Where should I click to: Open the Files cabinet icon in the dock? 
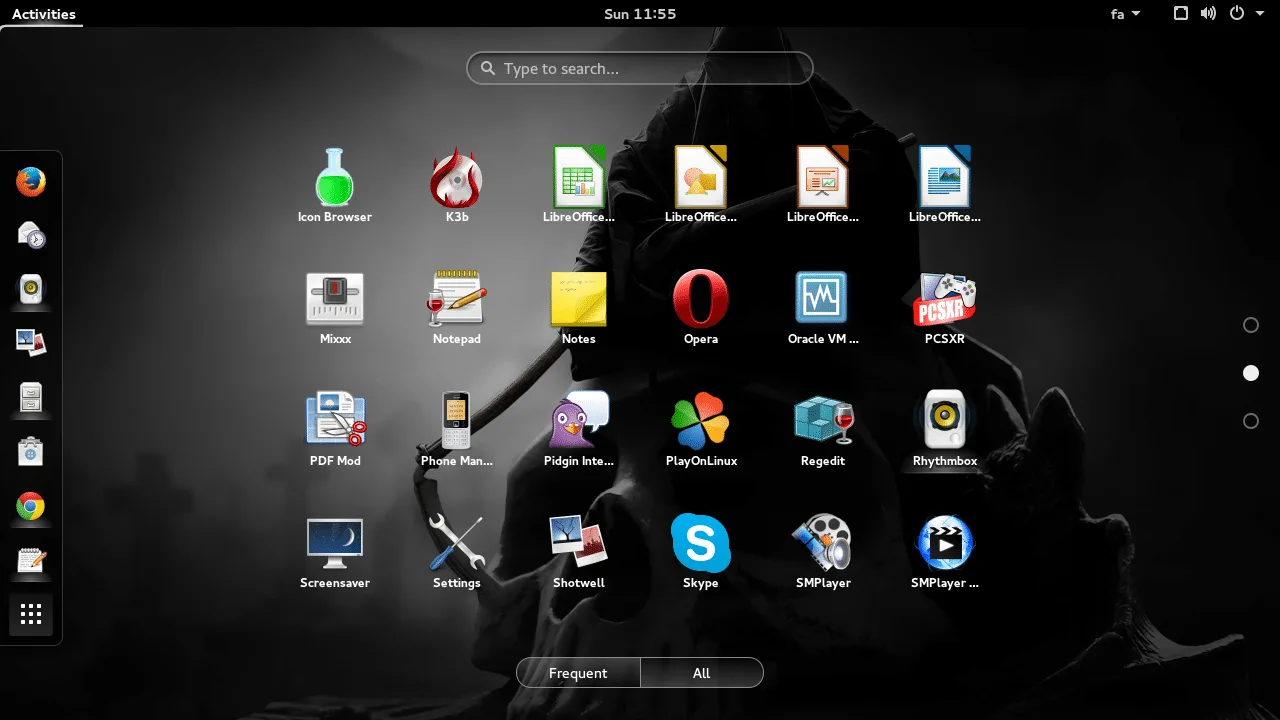[31, 398]
